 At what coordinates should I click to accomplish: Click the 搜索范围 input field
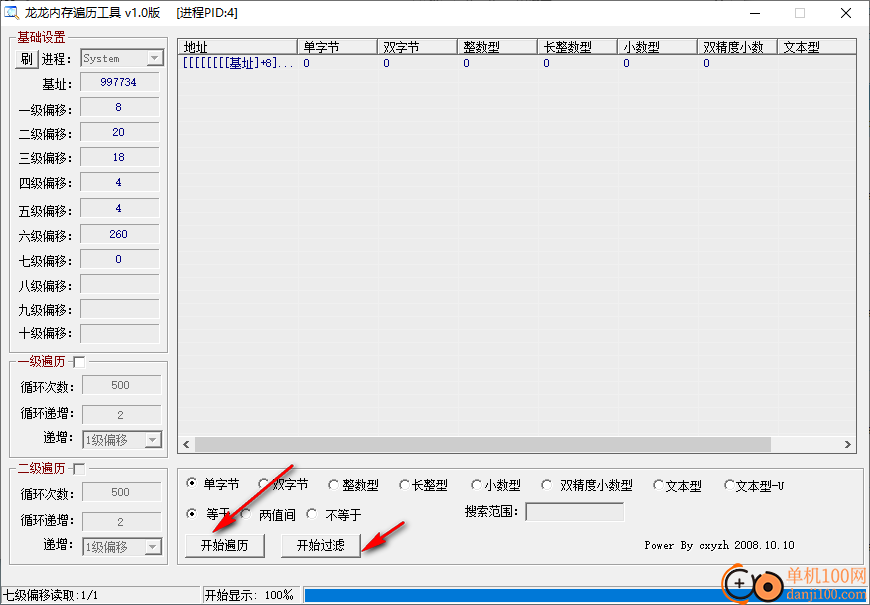575,512
